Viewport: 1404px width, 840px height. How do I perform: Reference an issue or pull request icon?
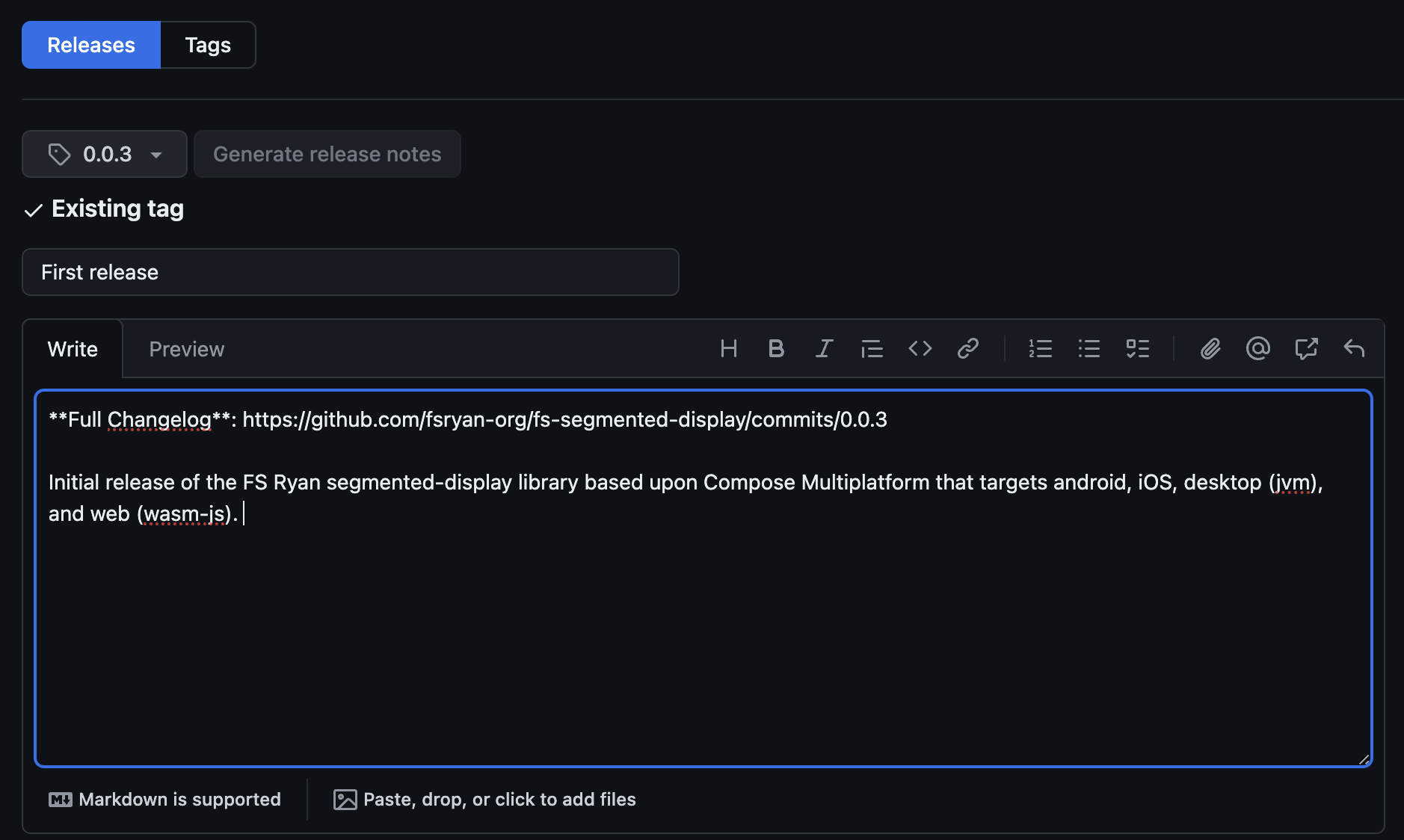click(x=1306, y=348)
